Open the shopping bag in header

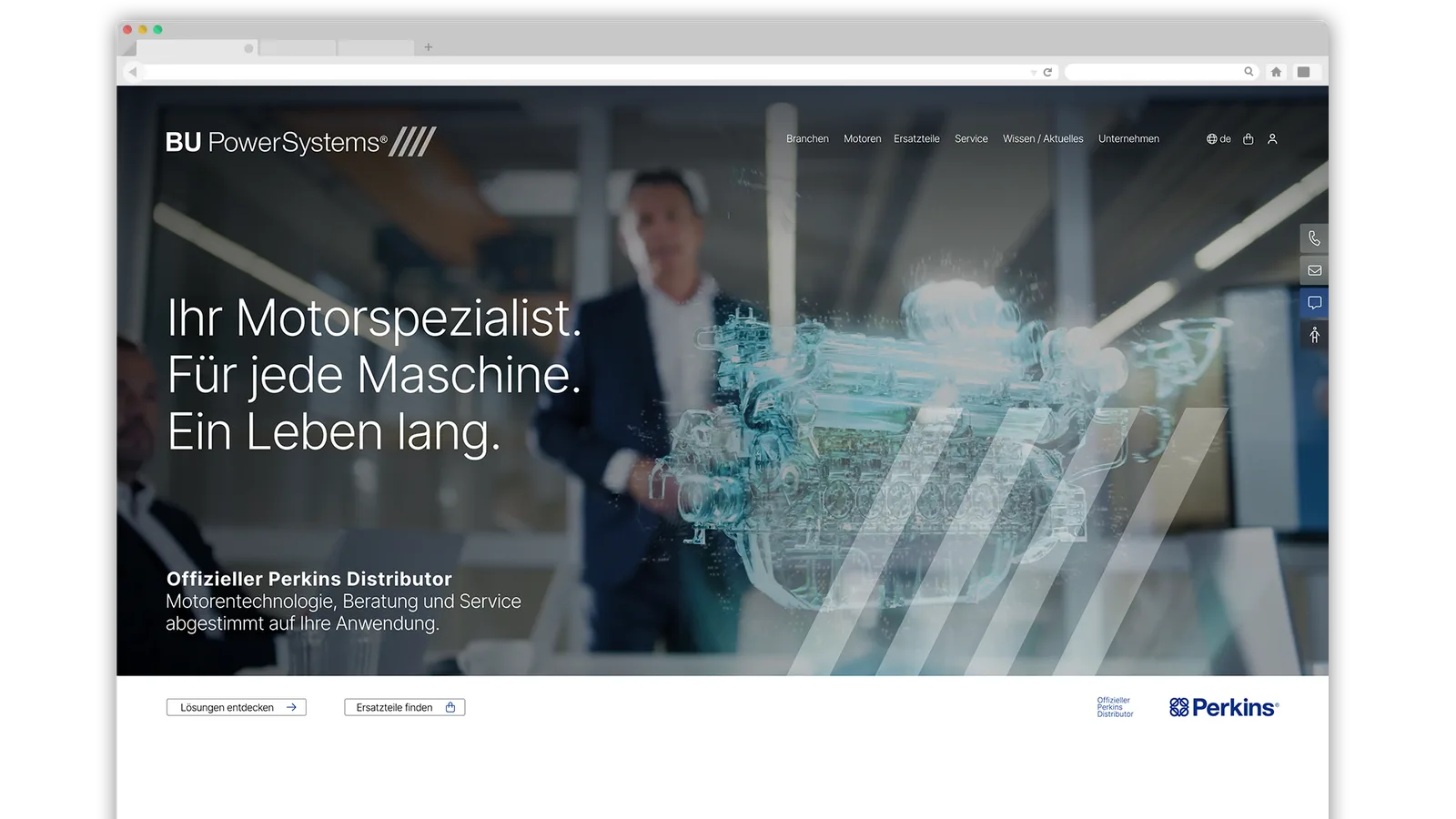click(1249, 139)
